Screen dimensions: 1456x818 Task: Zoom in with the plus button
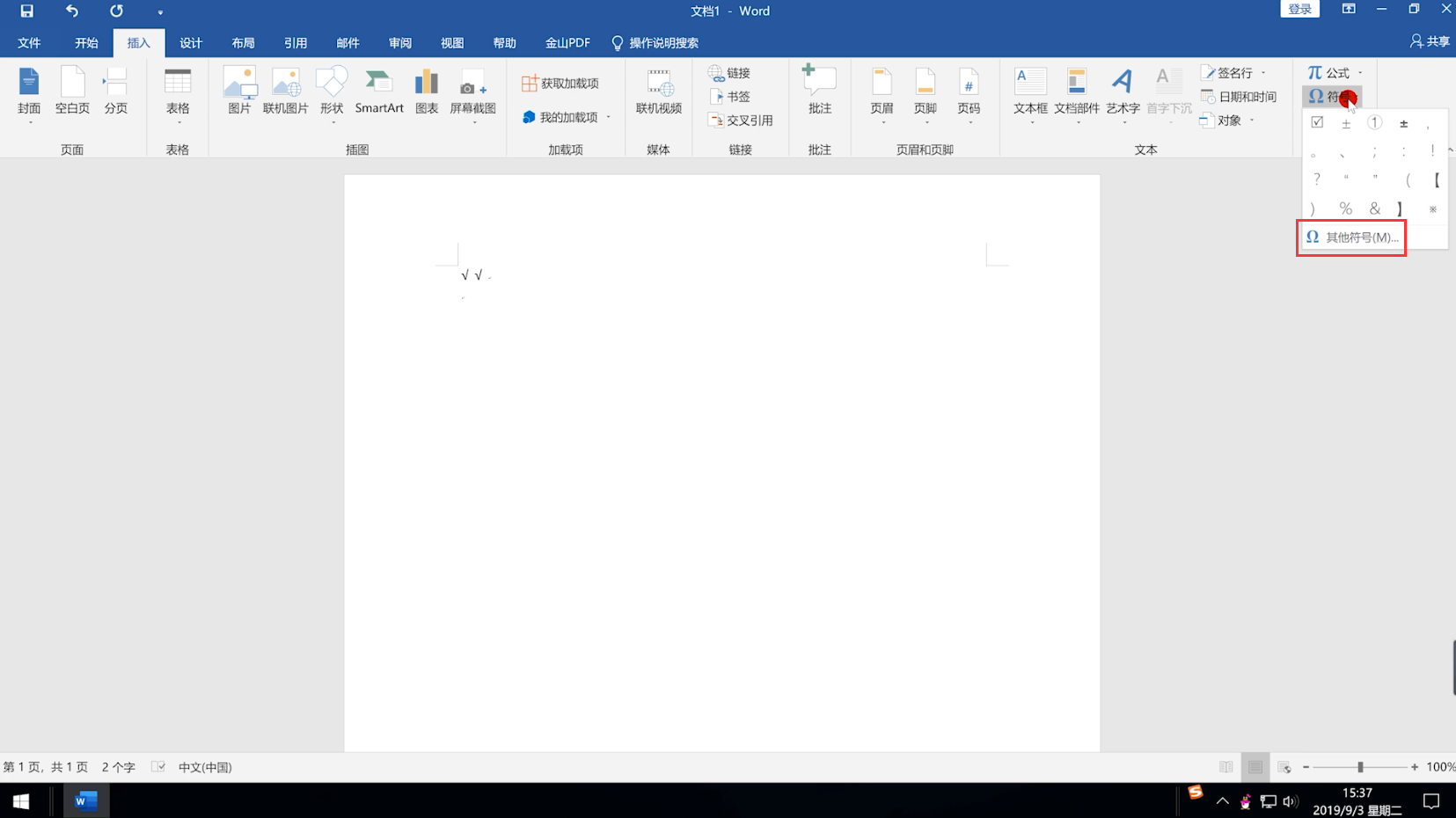pyautogui.click(x=1415, y=767)
